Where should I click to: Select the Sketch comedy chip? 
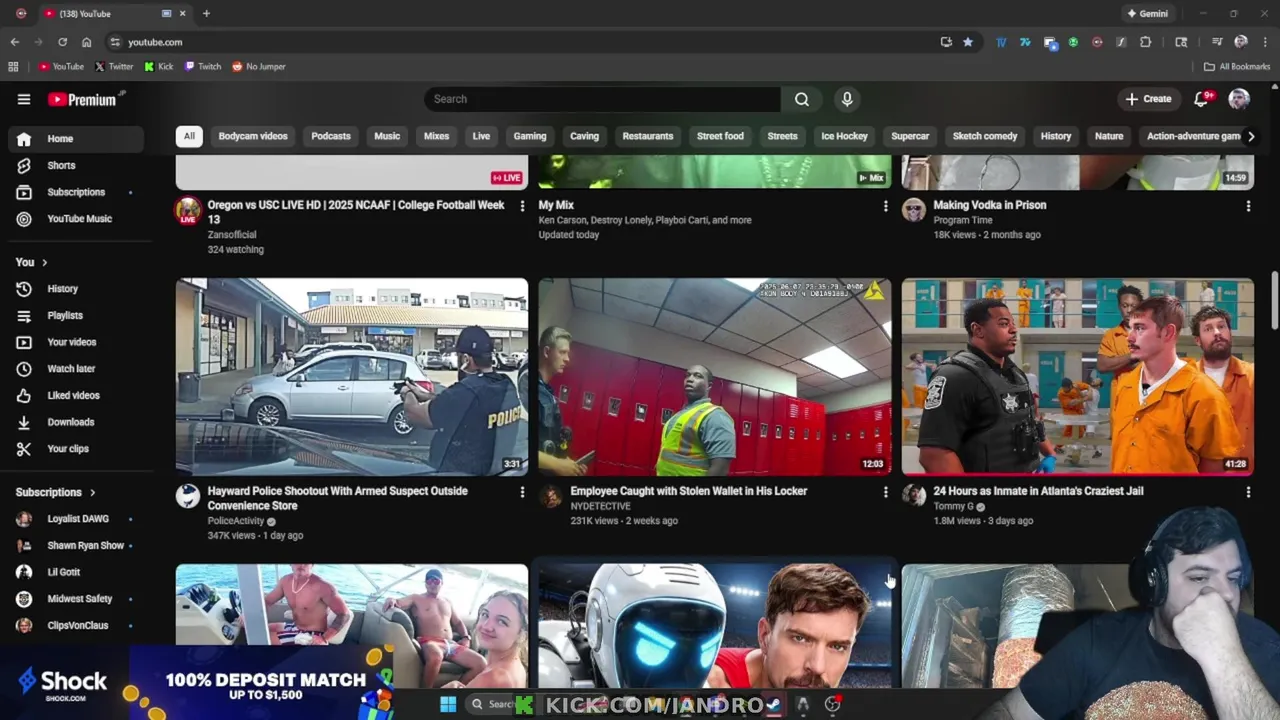pos(985,136)
